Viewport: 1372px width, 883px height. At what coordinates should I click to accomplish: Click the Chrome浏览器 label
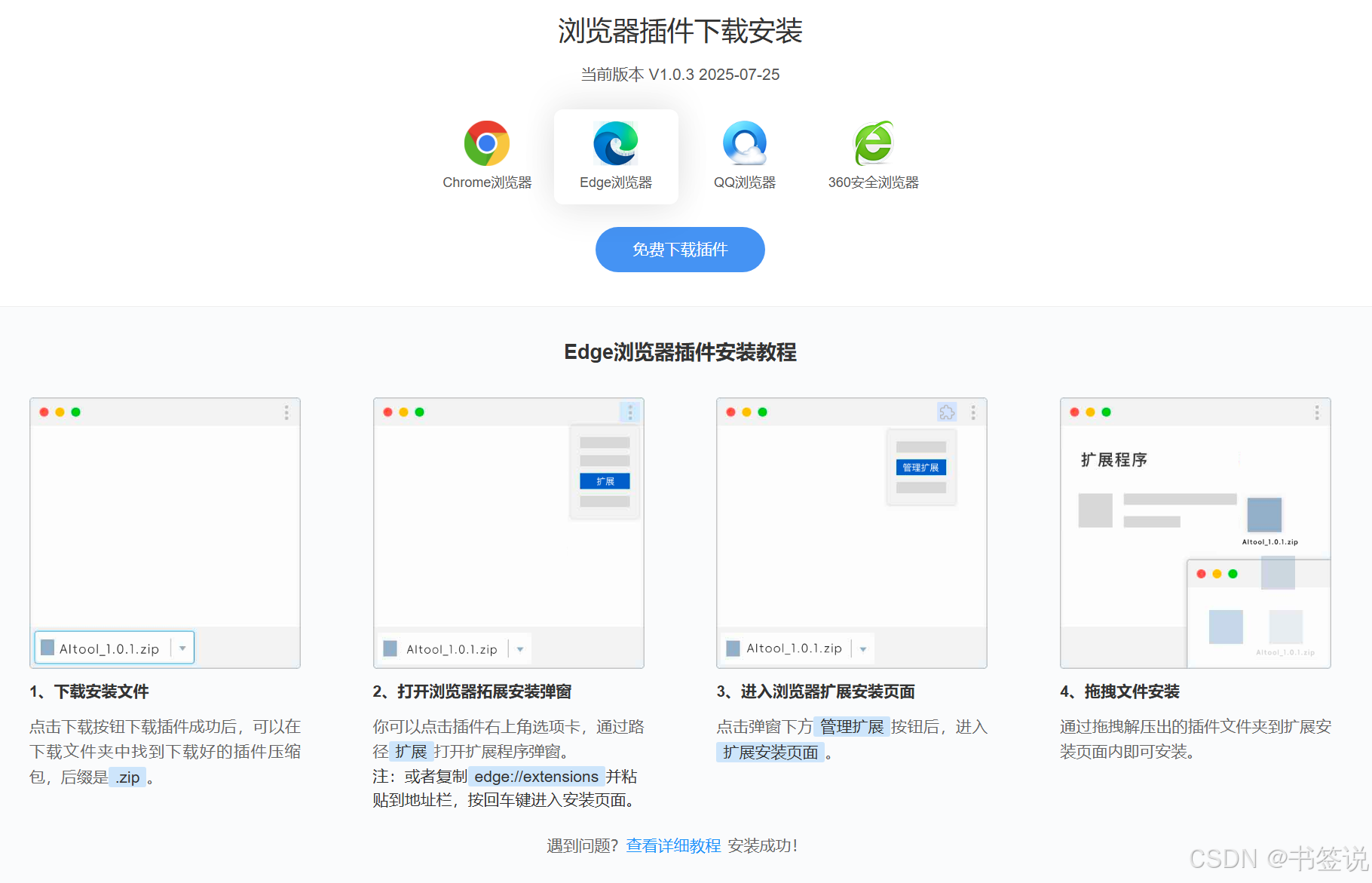[x=487, y=182]
